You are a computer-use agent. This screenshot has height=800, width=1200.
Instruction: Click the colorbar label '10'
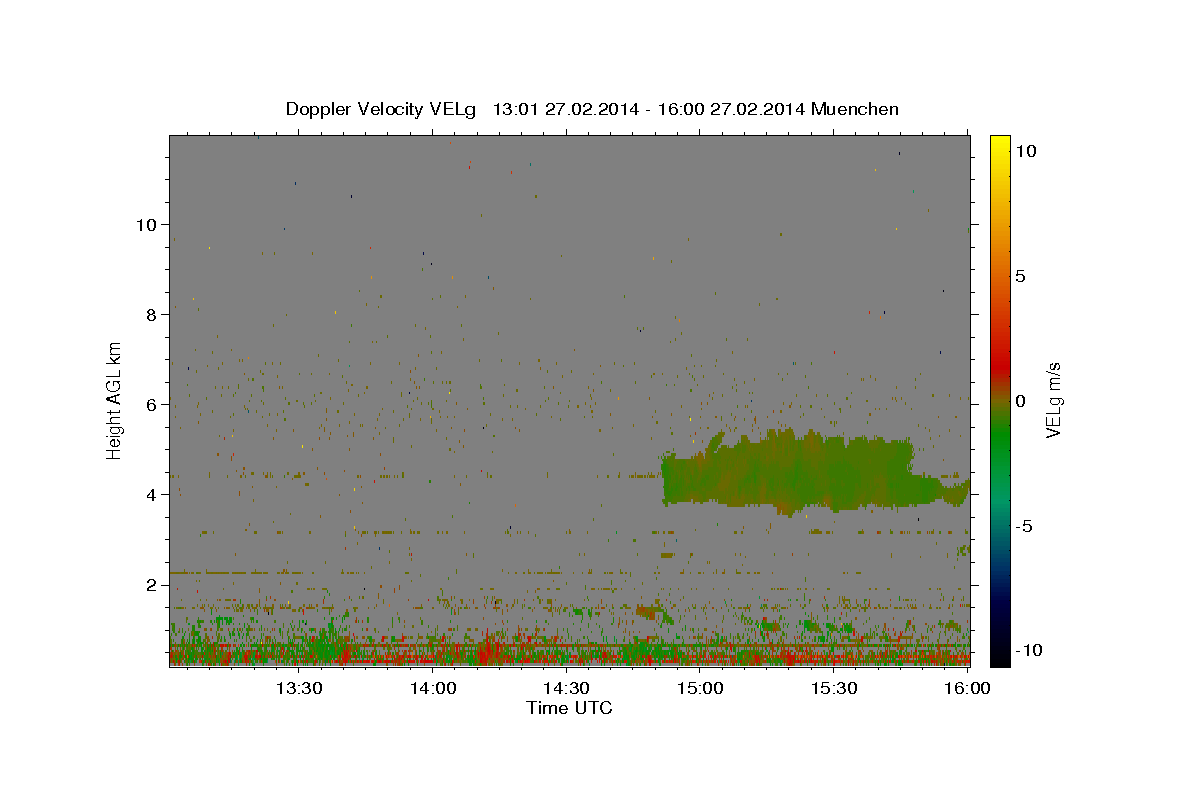coord(1025,151)
